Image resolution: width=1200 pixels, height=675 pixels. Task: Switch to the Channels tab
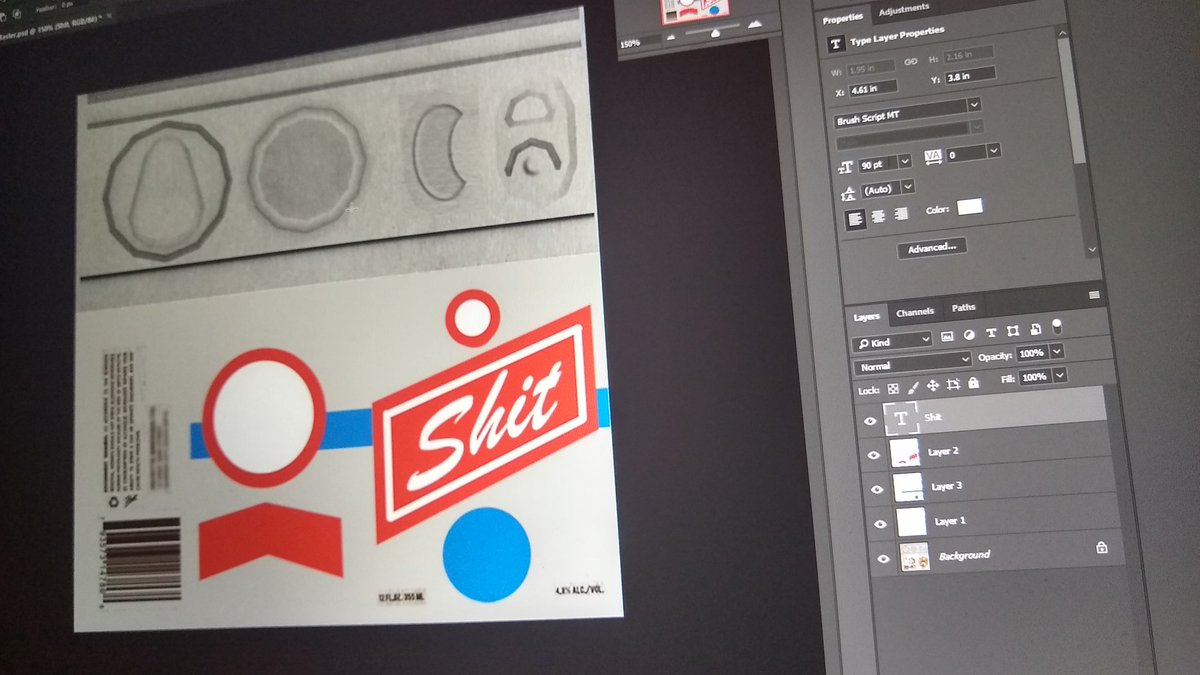(915, 311)
